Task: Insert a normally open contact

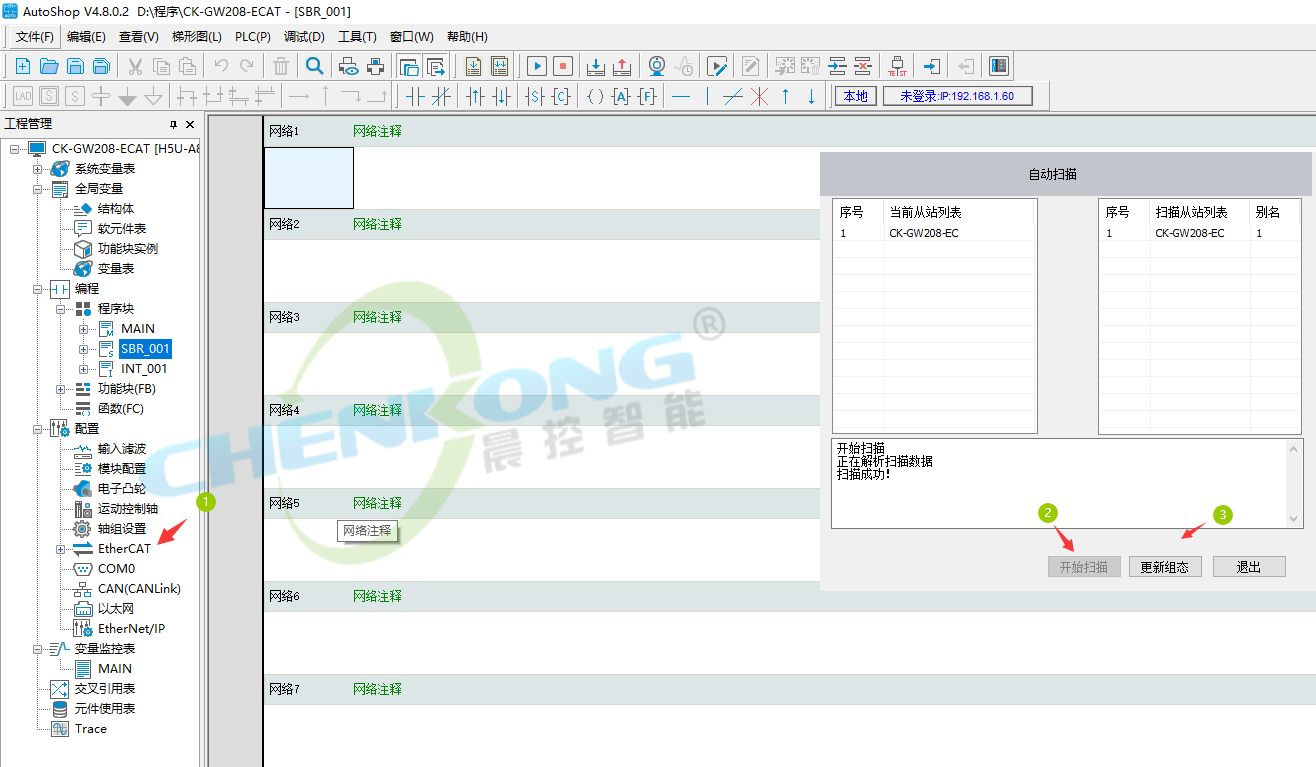Action: (x=414, y=96)
